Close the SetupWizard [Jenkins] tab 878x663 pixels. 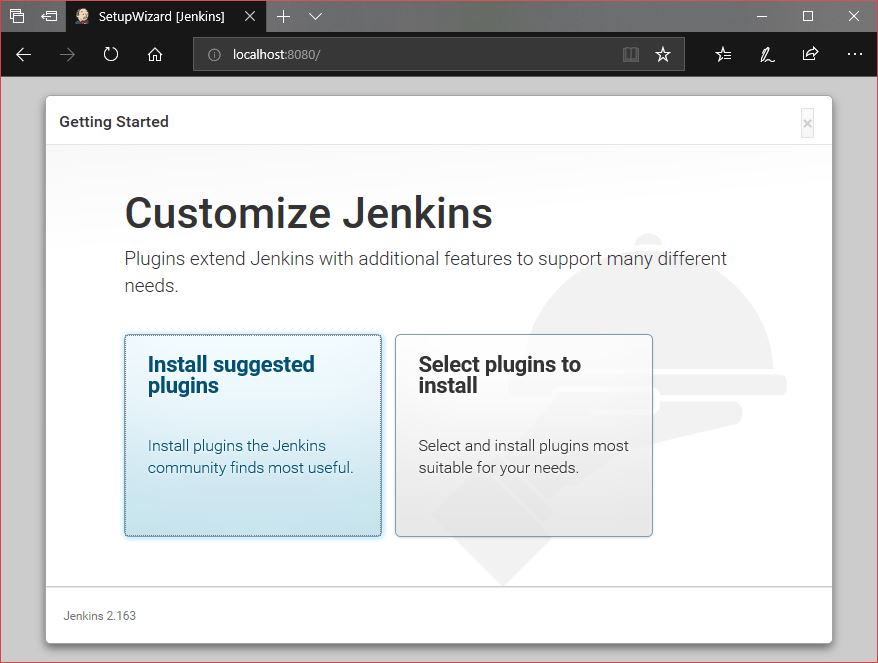[x=250, y=17]
